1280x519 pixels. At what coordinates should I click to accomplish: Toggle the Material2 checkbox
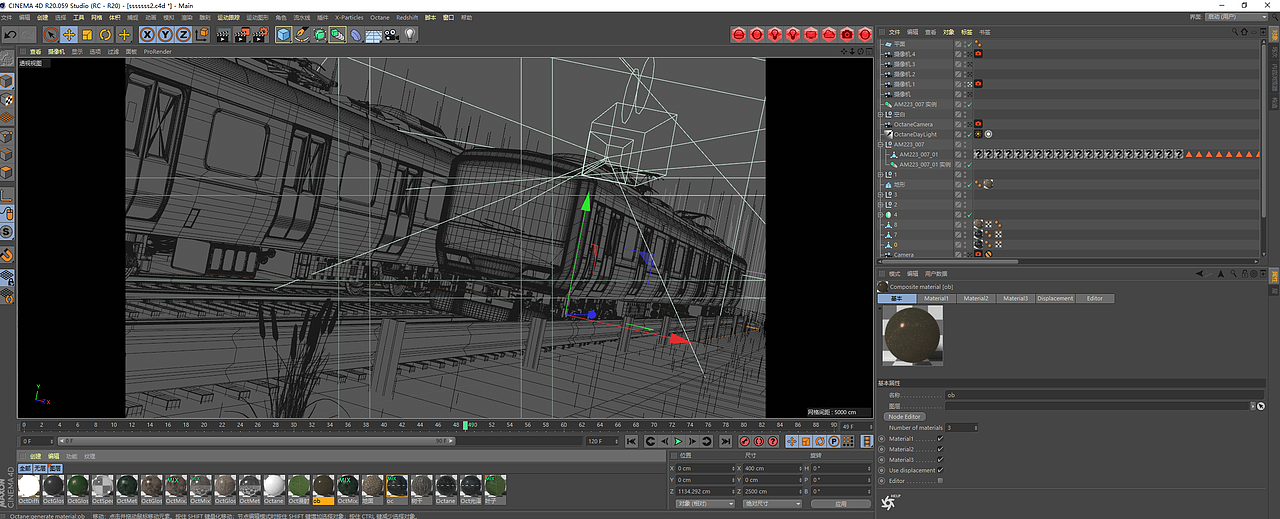click(x=940, y=449)
